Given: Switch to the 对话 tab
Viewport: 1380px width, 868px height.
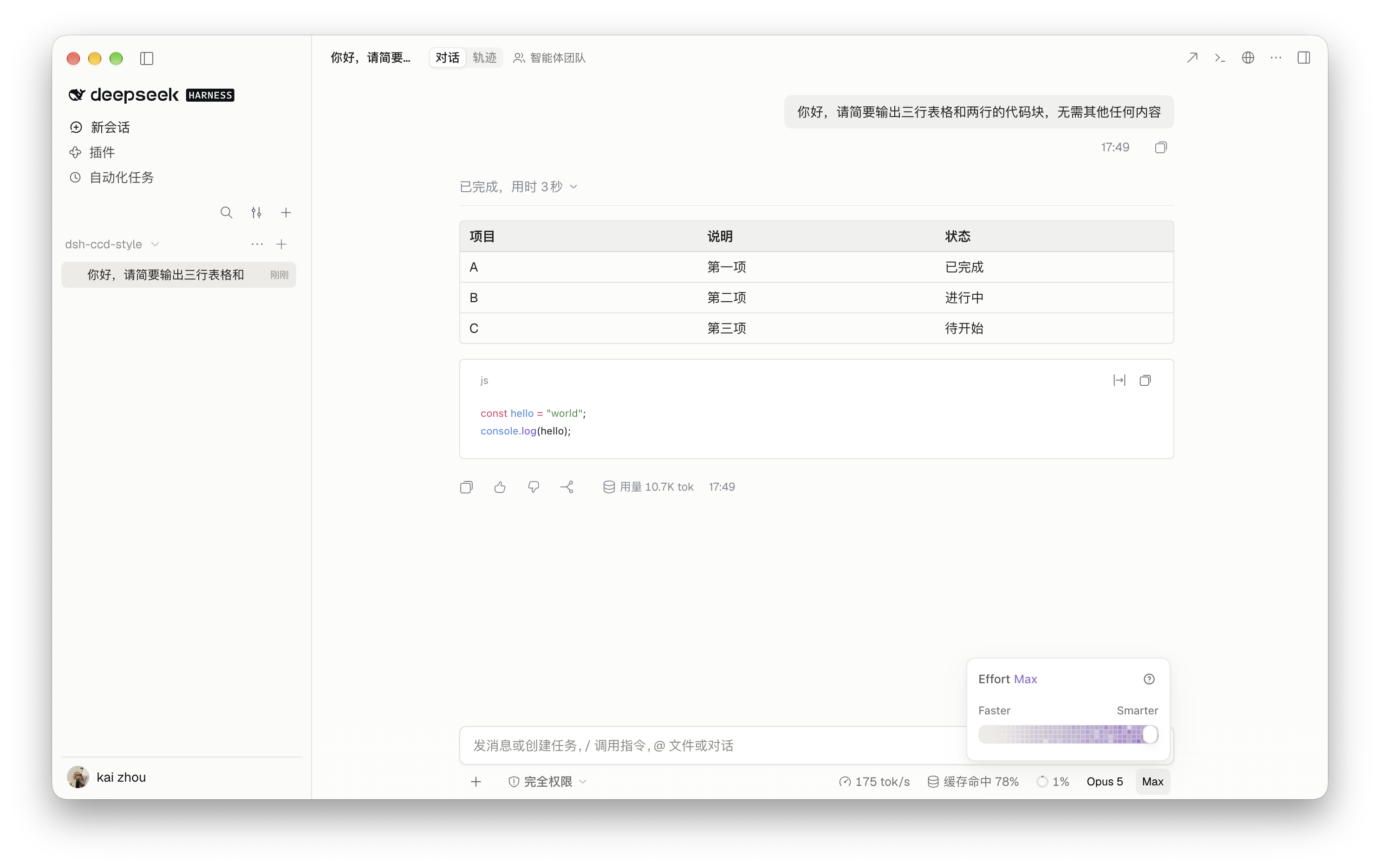Looking at the screenshot, I should click(447, 58).
